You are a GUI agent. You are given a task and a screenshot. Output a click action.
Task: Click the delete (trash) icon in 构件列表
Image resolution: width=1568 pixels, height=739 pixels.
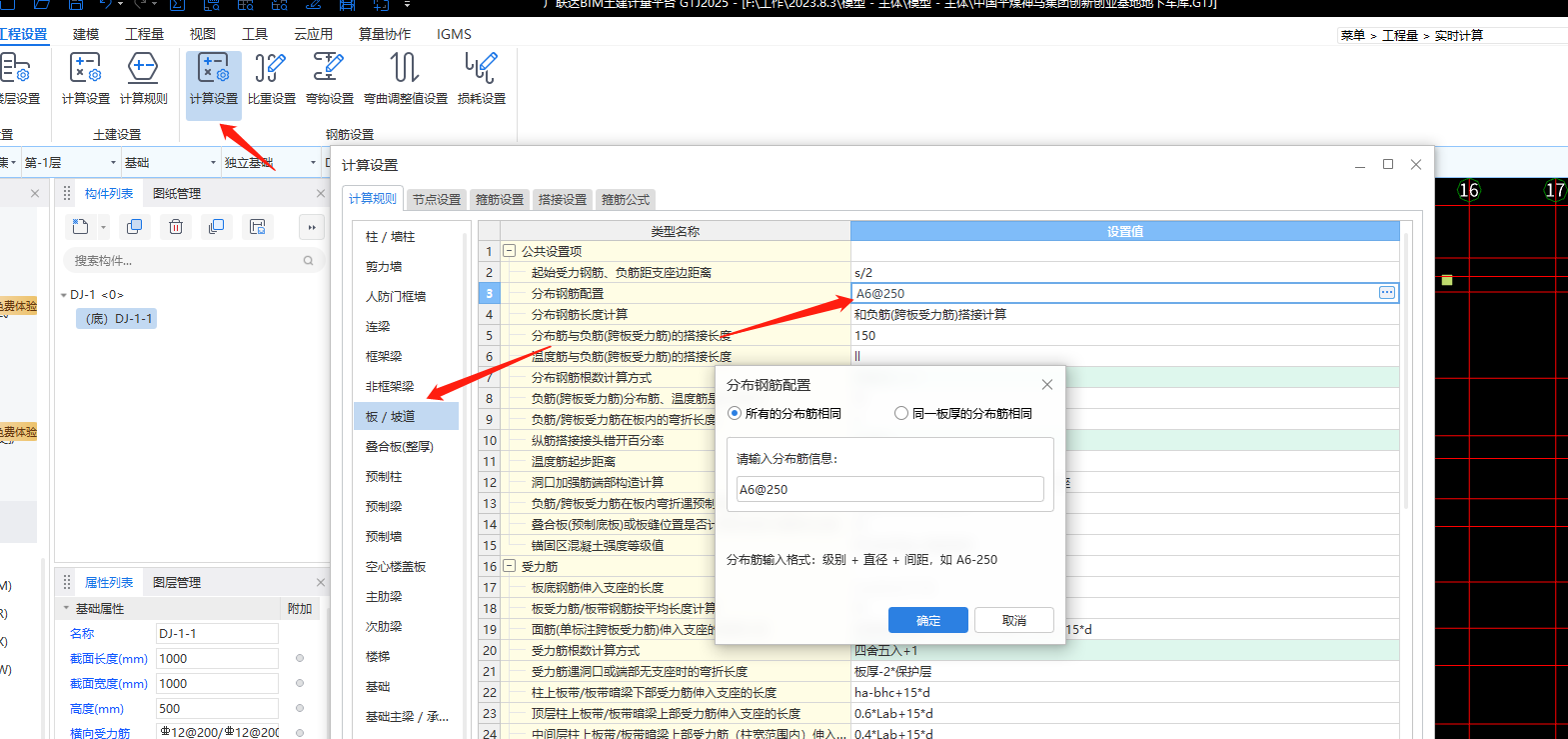point(175,227)
